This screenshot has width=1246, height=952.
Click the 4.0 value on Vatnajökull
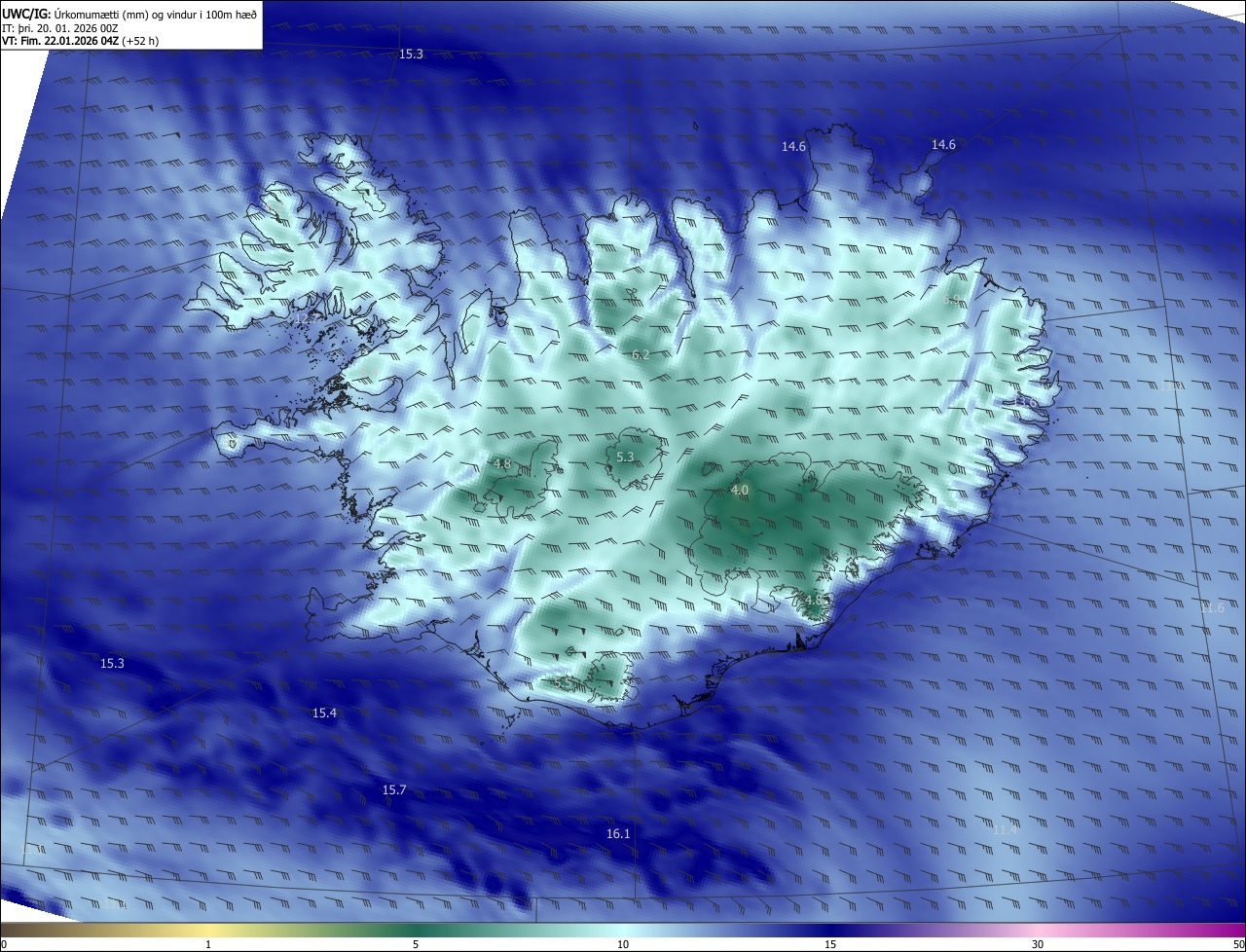click(740, 491)
